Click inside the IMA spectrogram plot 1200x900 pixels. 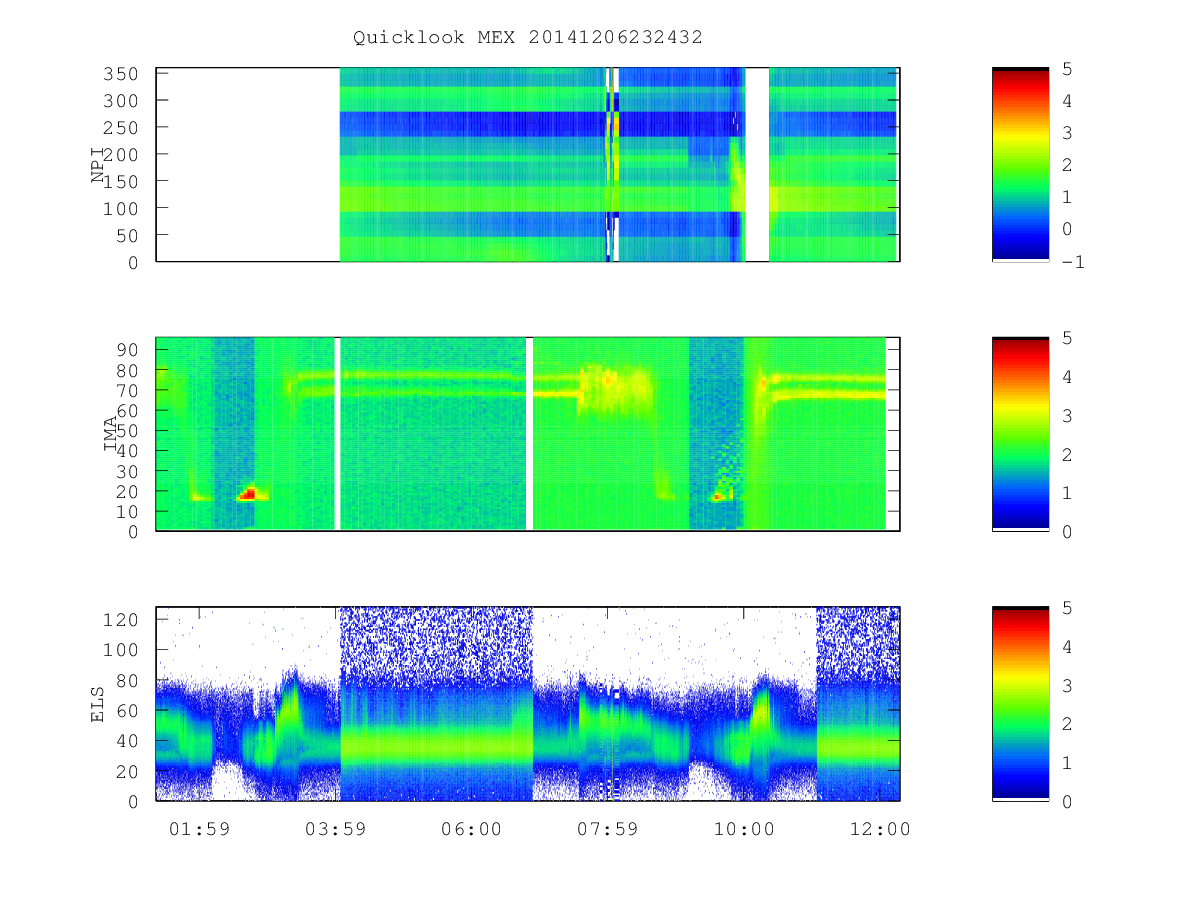pyautogui.click(x=528, y=434)
